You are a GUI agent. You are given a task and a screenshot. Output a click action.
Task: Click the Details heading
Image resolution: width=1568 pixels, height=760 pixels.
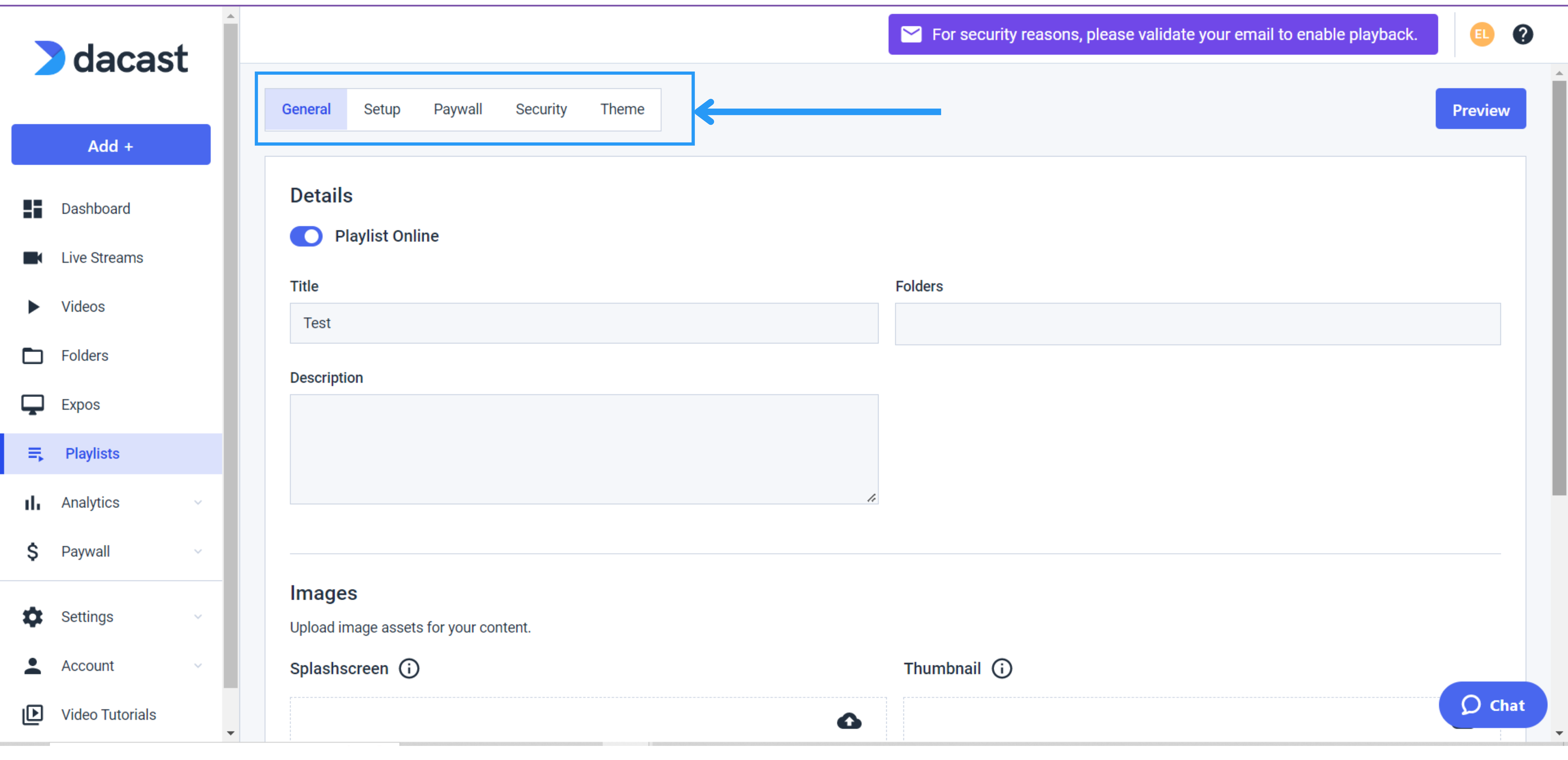click(x=321, y=196)
